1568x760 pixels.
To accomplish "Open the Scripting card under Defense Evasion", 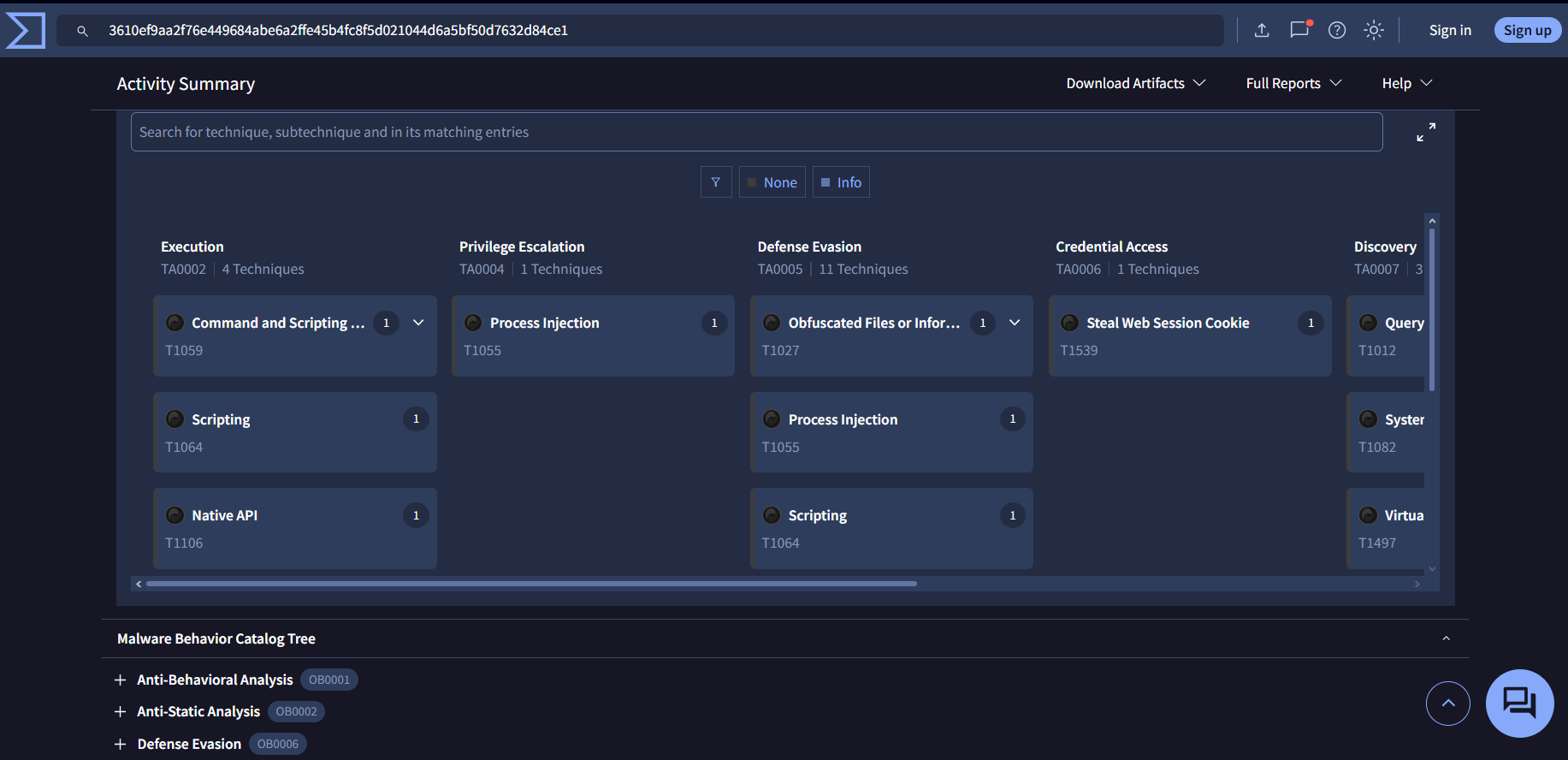I will click(891, 528).
